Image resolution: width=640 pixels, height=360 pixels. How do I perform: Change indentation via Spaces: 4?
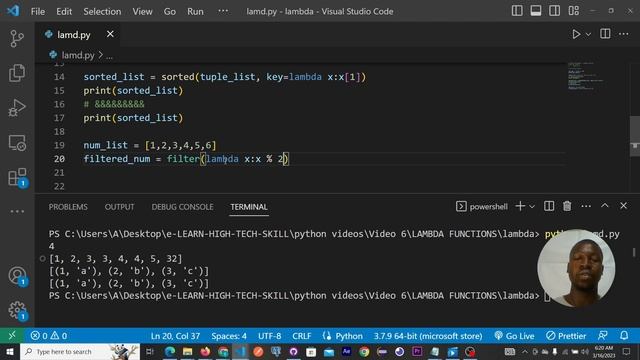(x=229, y=336)
